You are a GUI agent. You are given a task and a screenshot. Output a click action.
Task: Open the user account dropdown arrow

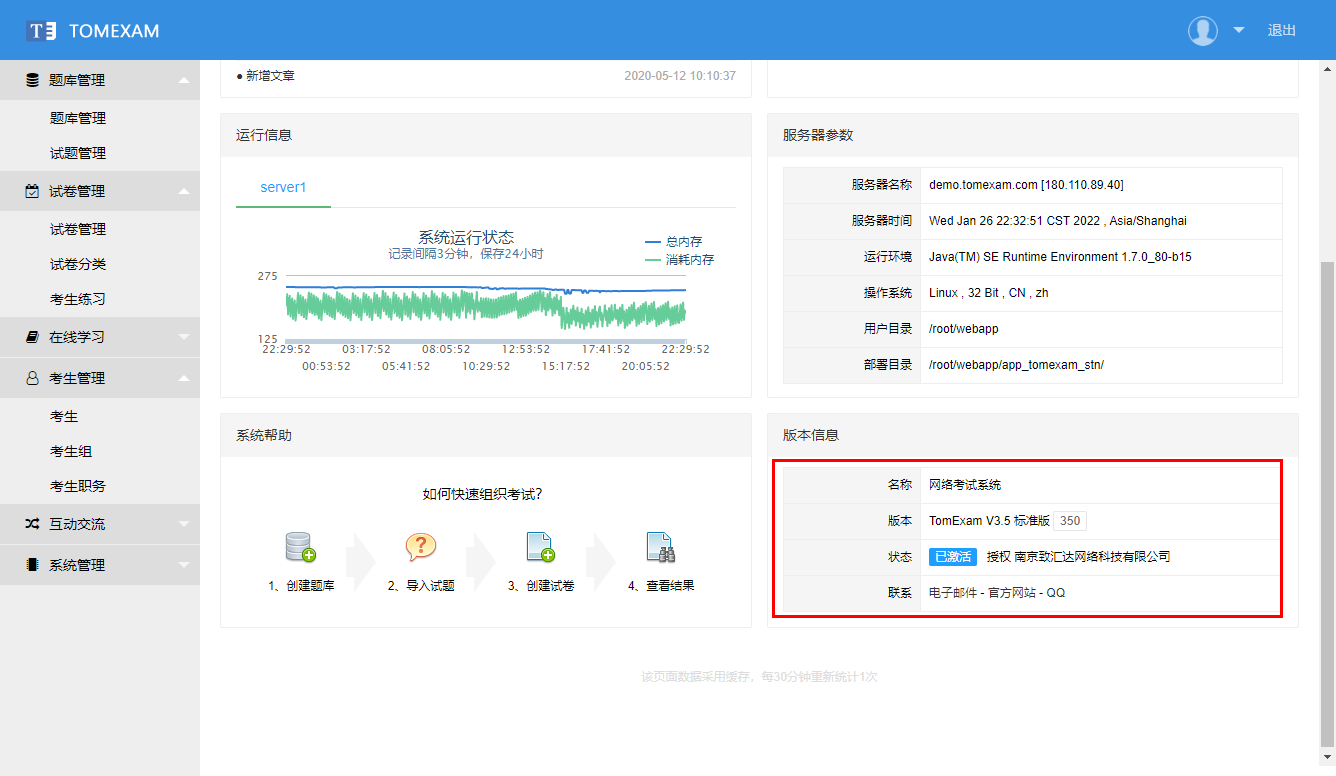tap(1239, 30)
